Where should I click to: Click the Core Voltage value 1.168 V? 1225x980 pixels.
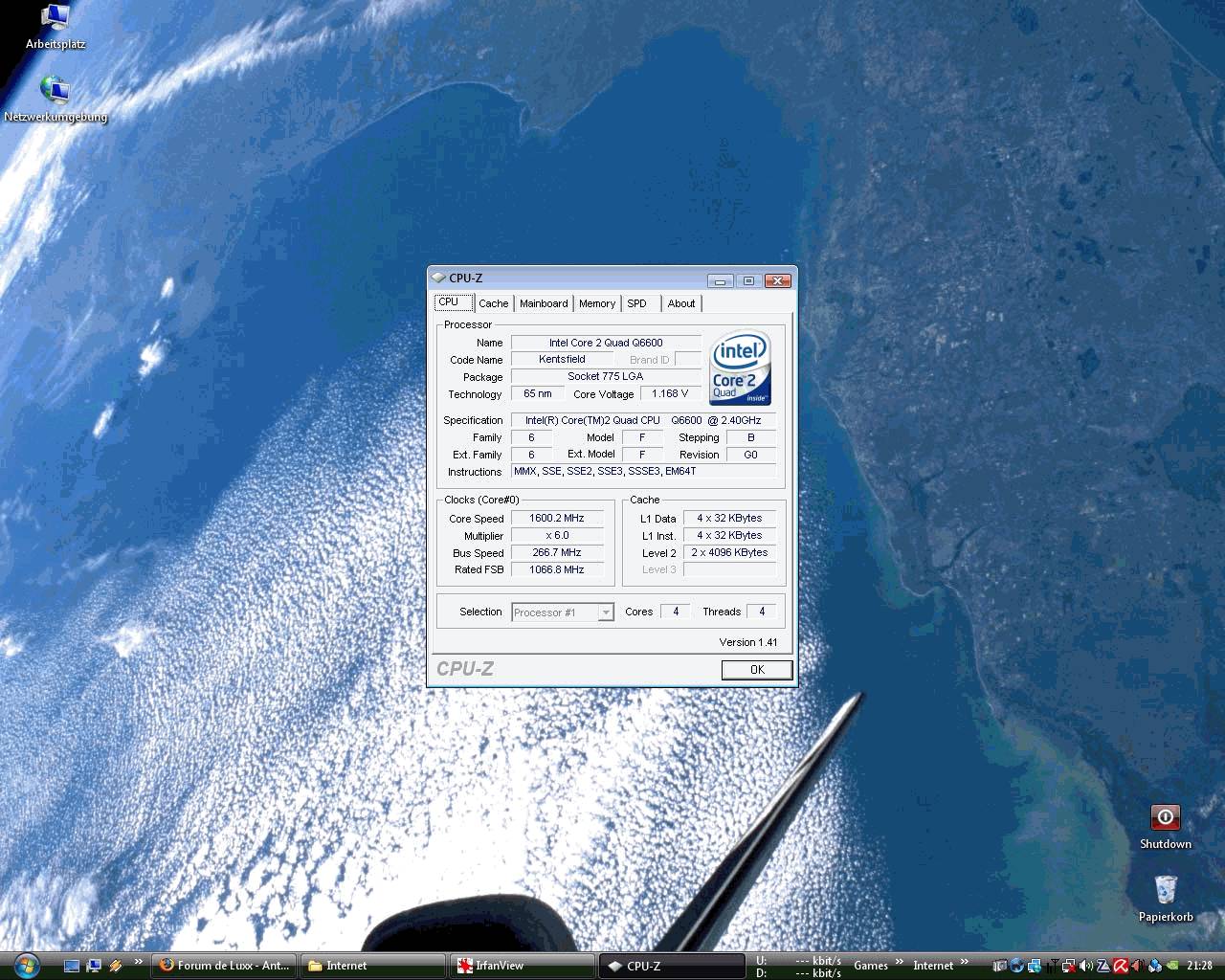(670, 394)
